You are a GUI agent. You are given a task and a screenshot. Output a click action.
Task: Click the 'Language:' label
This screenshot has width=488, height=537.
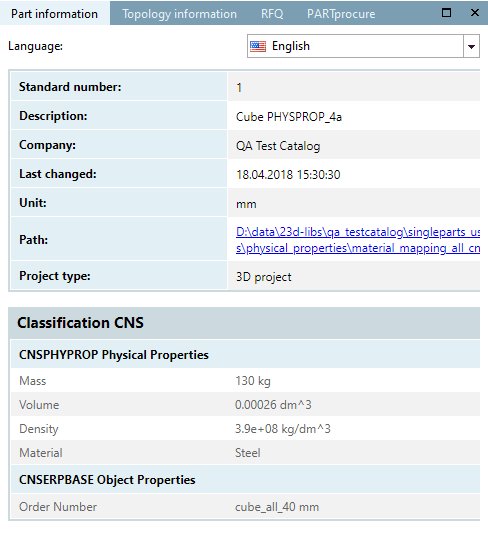tap(36, 46)
